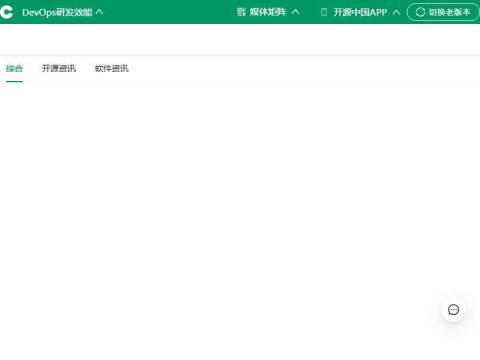Switch to the 开源资讯 tab

(59, 68)
